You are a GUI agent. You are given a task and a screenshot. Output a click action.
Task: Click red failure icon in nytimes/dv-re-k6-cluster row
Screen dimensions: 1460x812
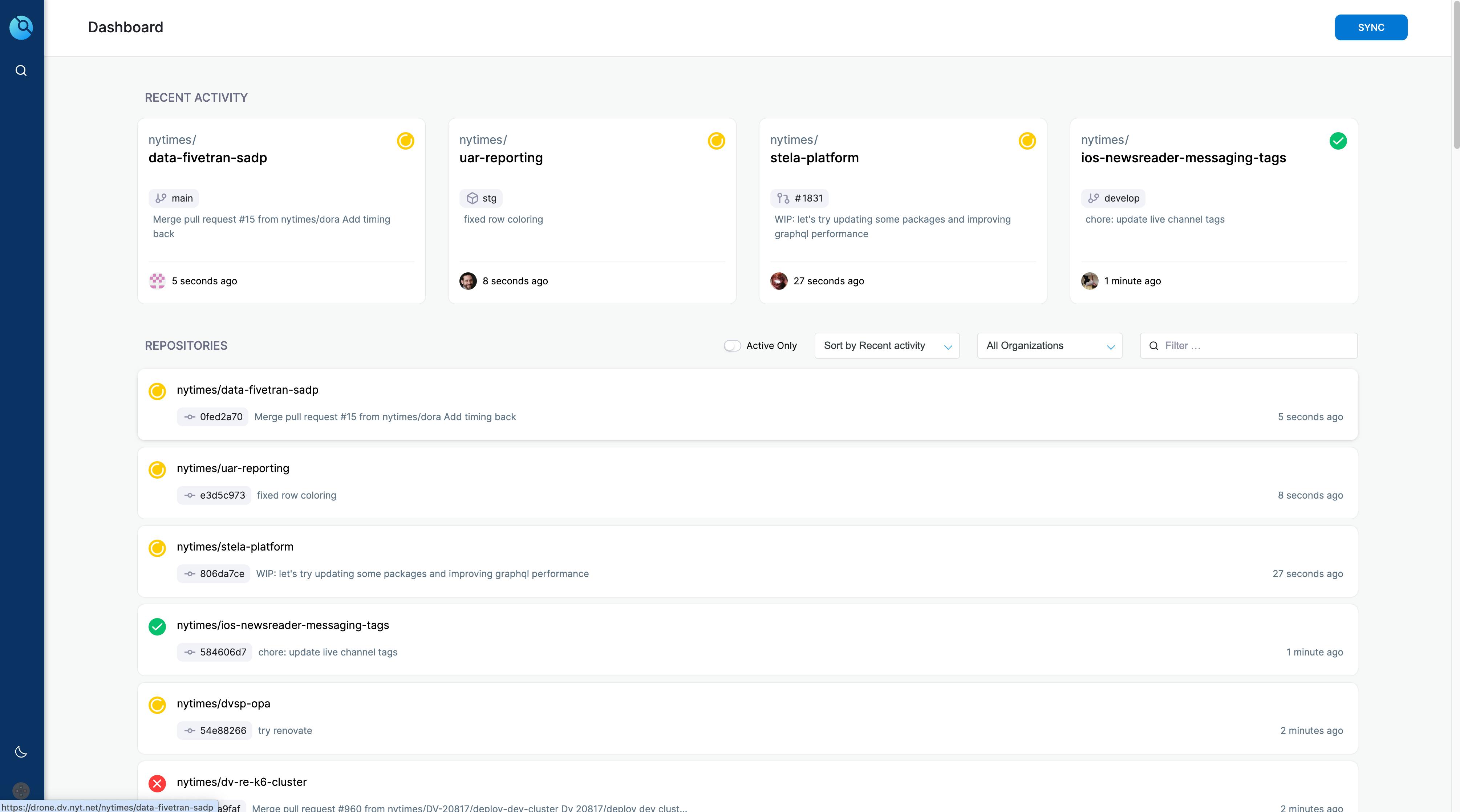[x=157, y=783]
